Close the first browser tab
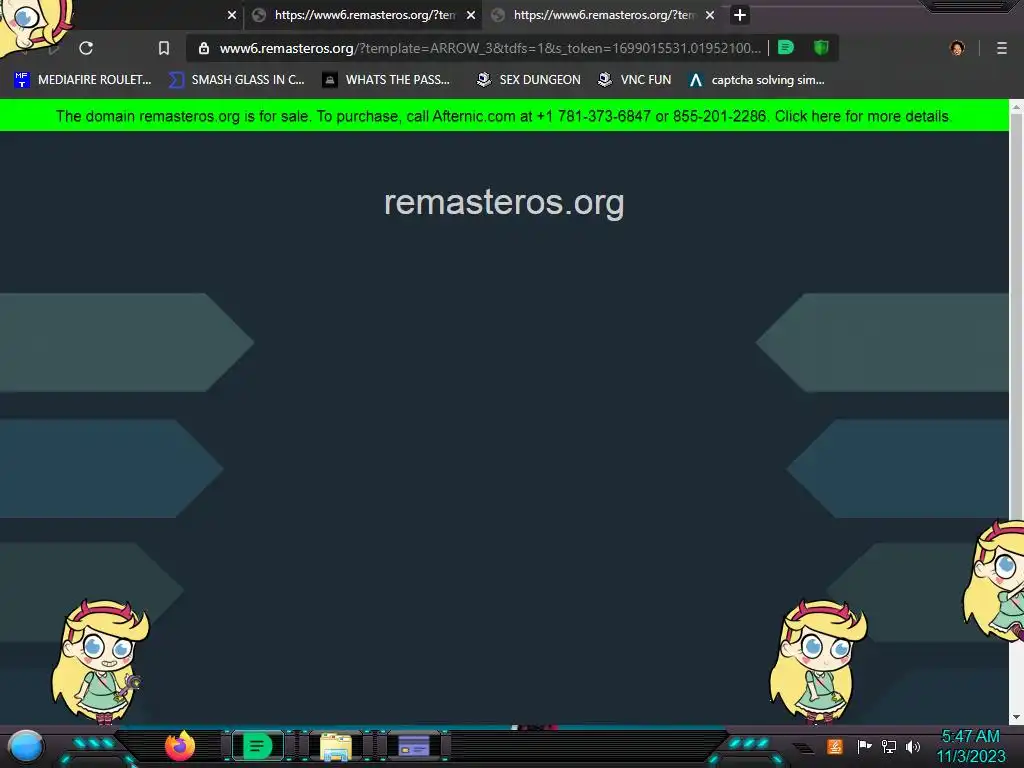Screen dimensions: 1024x768 [232, 15]
